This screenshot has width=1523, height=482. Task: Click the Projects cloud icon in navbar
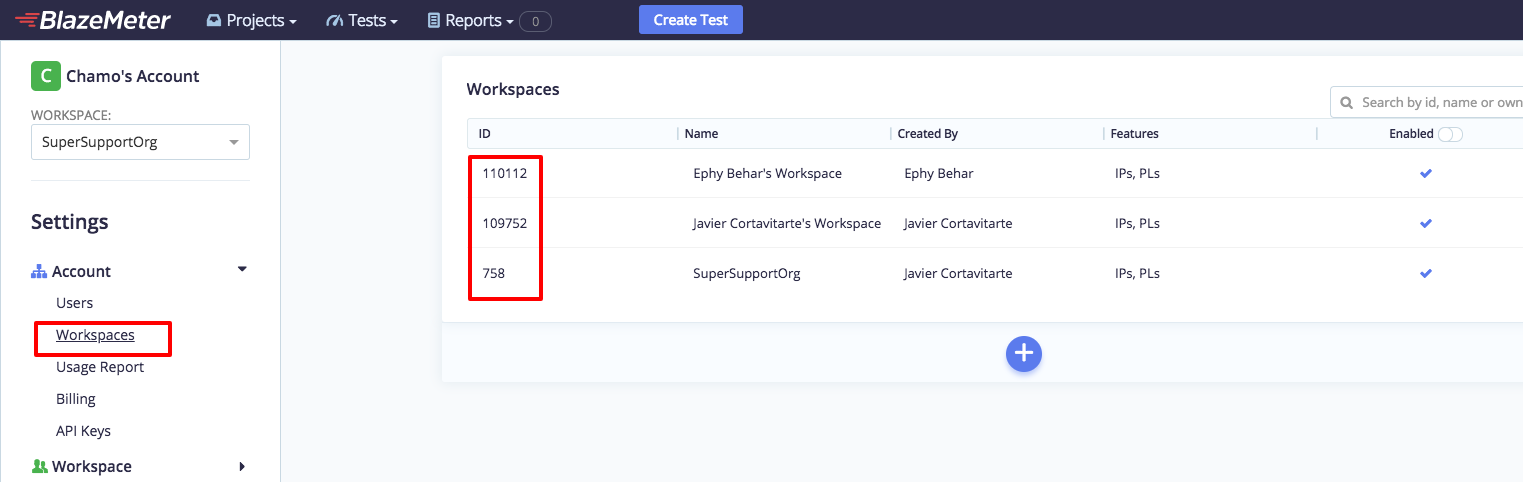point(214,20)
